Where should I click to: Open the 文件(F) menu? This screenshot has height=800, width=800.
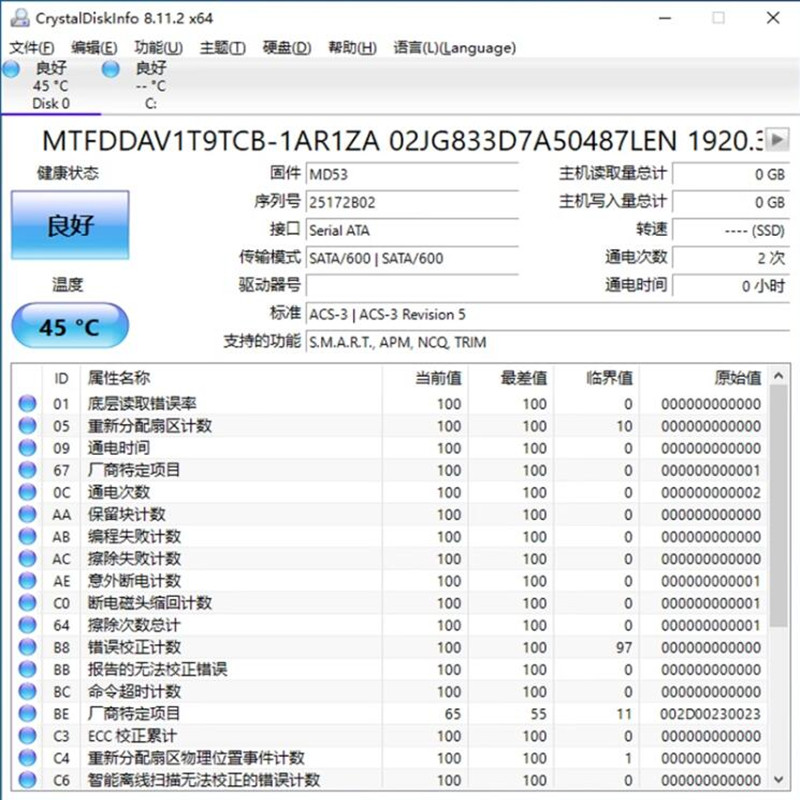point(32,48)
